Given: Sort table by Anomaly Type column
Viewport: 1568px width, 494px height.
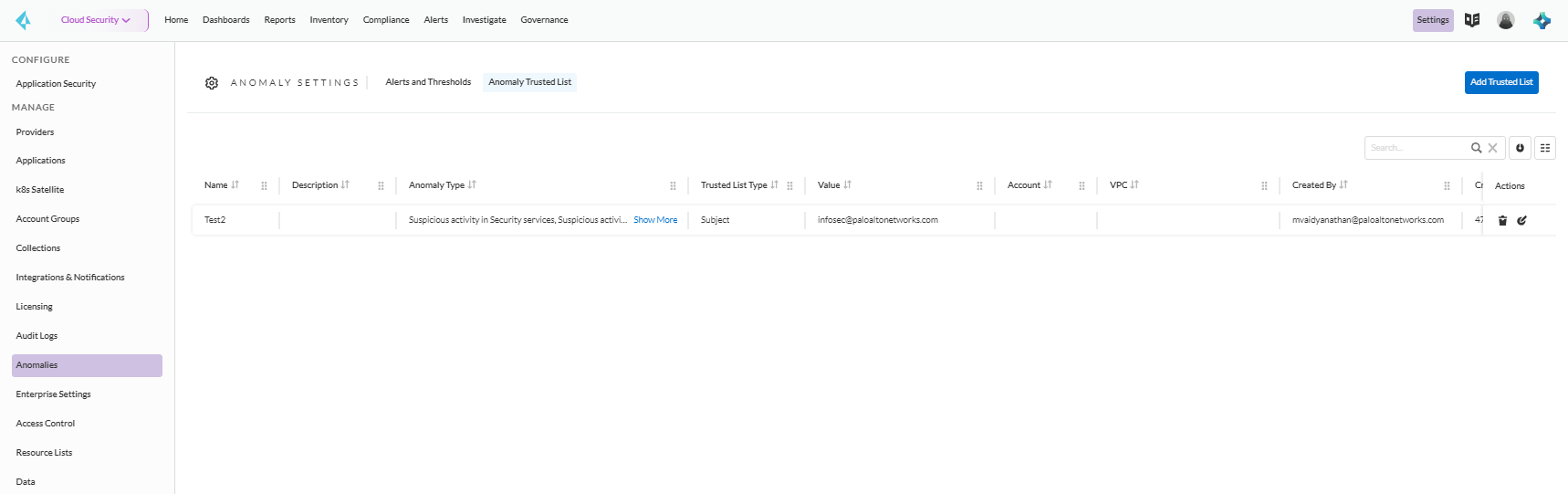Looking at the screenshot, I should coord(472,185).
